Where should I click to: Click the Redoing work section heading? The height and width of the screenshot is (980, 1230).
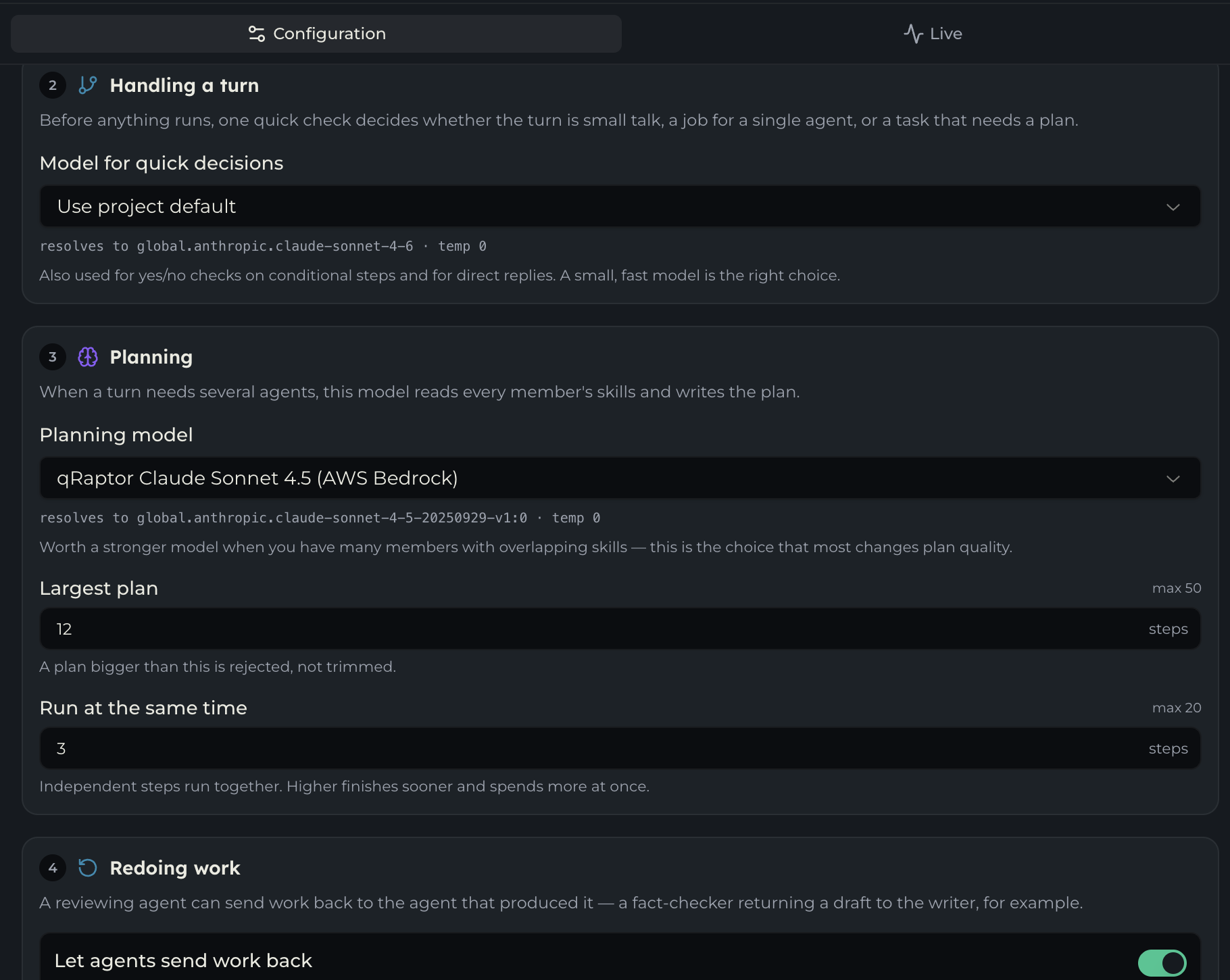(x=175, y=868)
